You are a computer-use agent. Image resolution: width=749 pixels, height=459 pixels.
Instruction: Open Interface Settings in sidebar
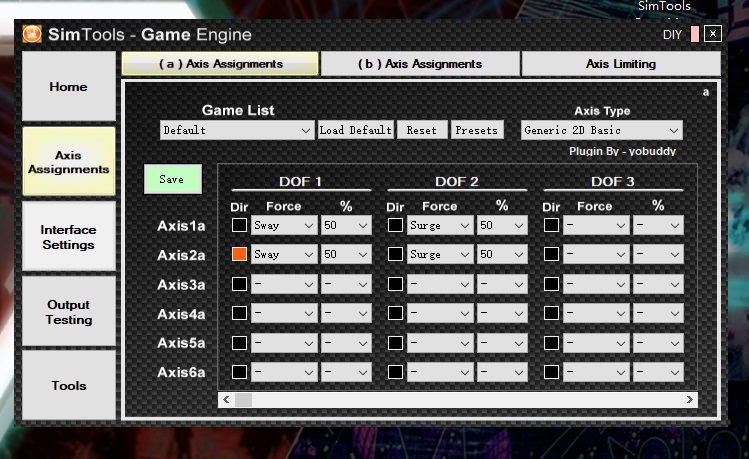click(x=68, y=236)
